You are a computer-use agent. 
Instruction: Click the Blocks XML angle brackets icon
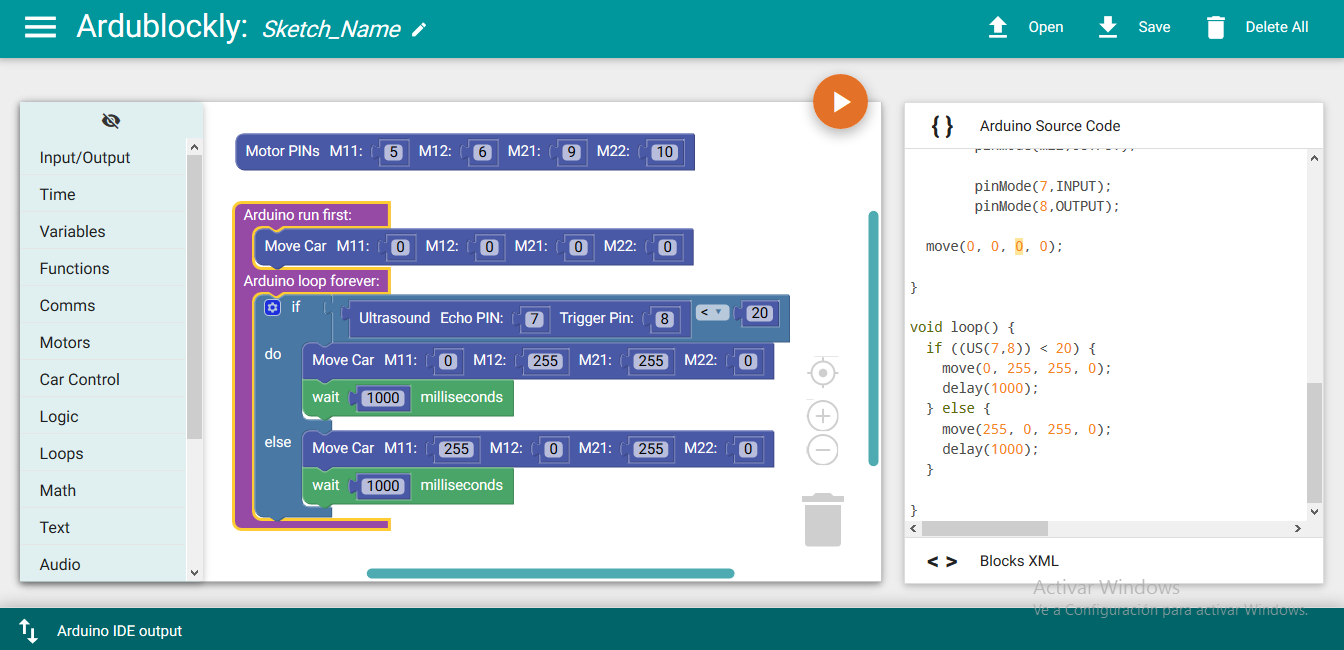coord(942,561)
